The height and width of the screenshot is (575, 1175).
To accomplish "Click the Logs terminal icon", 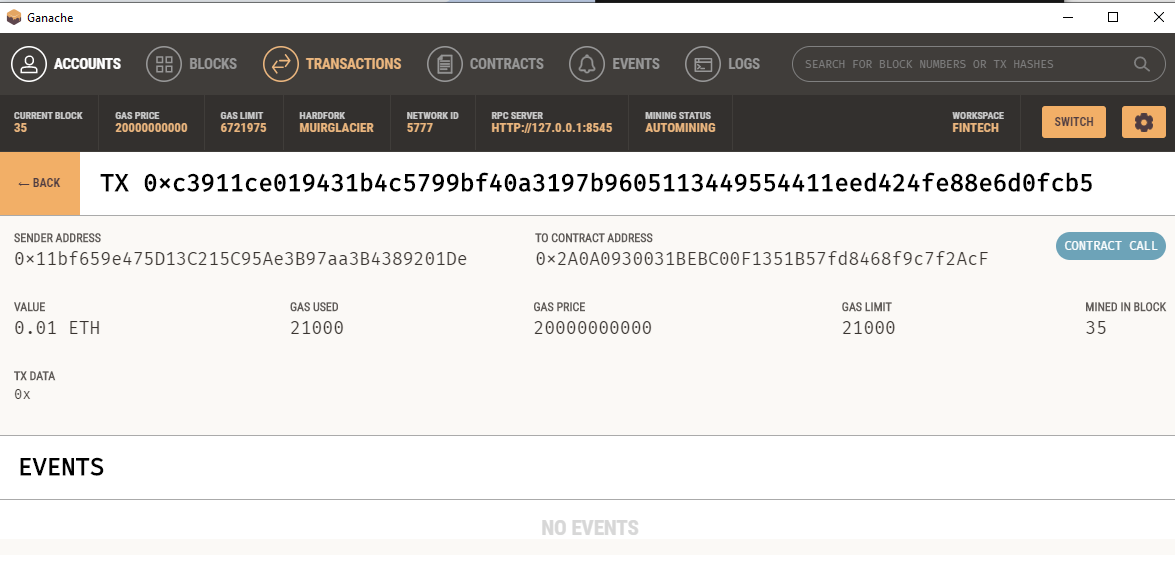I will coord(703,64).
